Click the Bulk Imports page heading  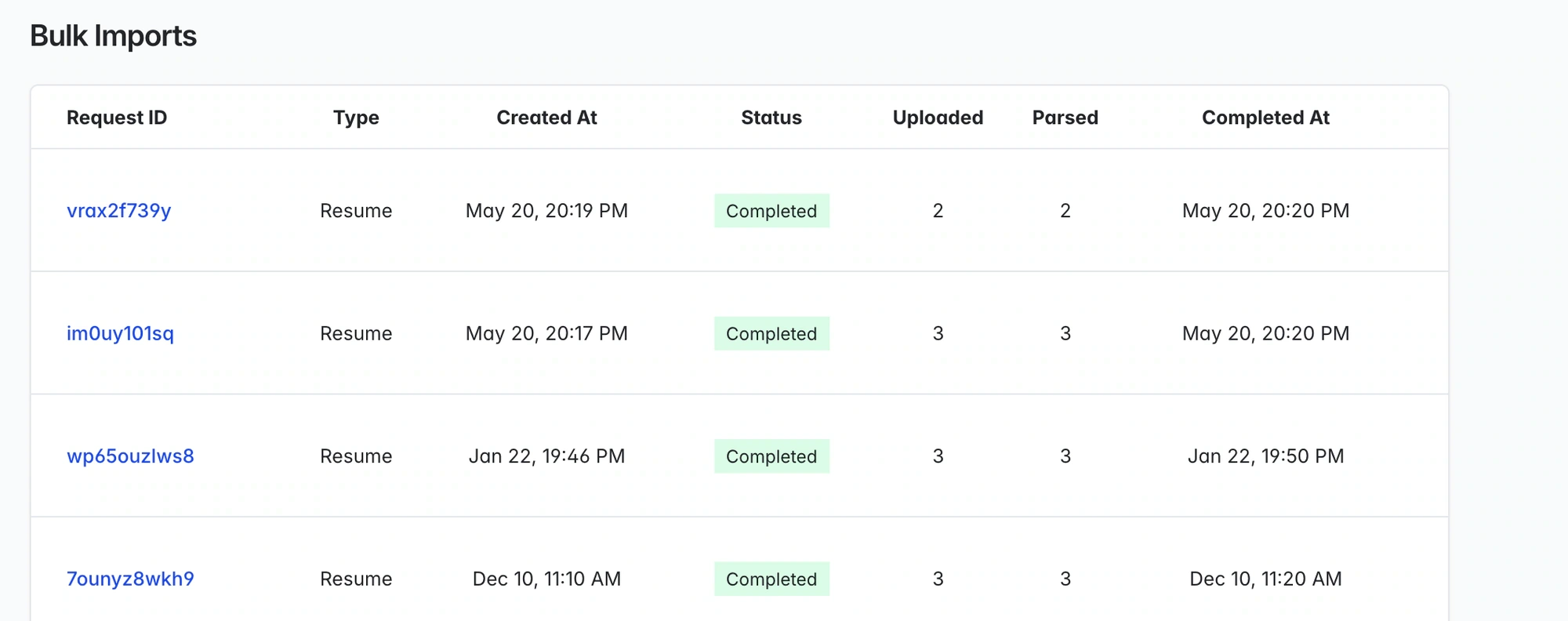click(113, 36)
